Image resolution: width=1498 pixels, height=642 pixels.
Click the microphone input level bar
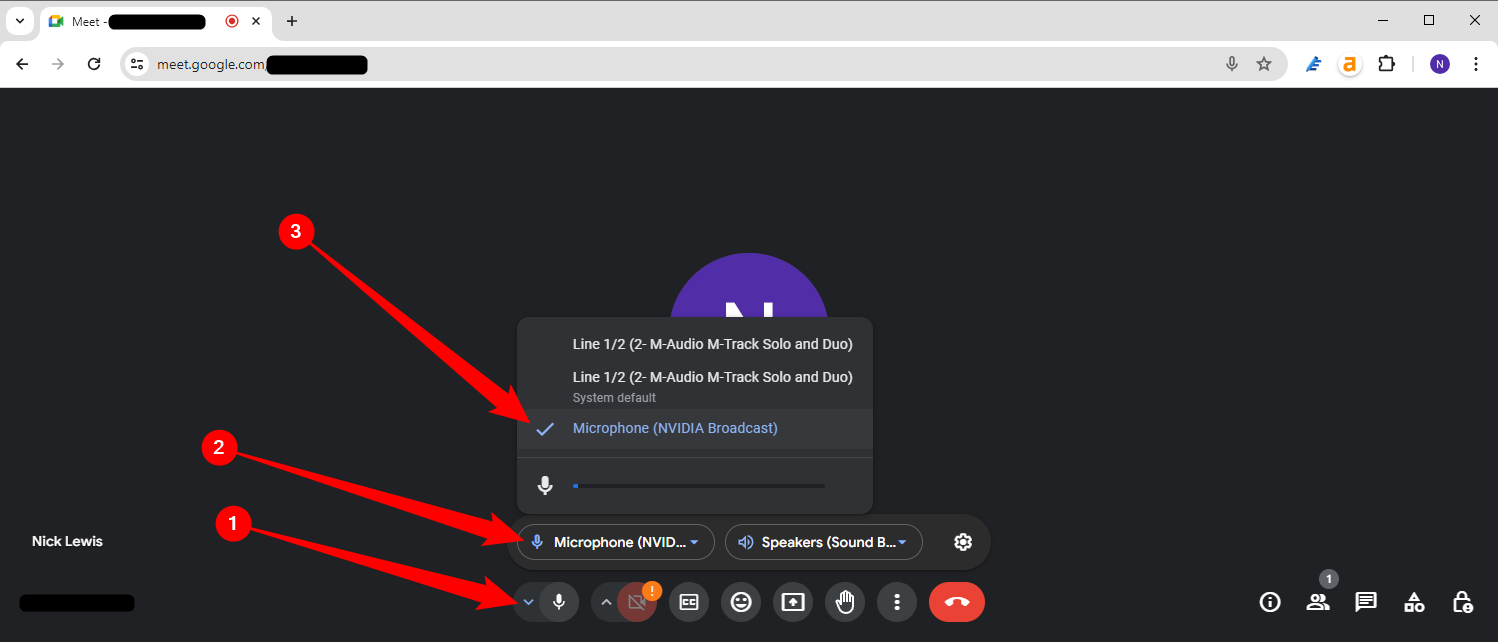699,486
